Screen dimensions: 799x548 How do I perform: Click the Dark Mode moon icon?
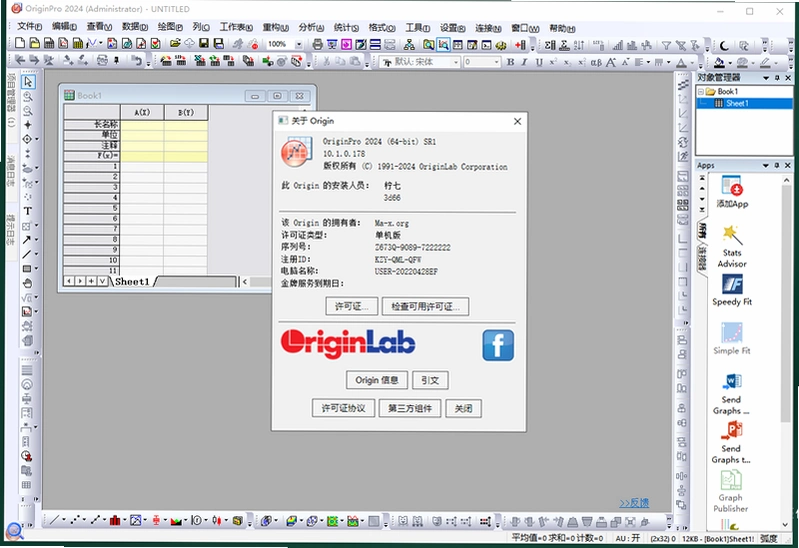724,46
